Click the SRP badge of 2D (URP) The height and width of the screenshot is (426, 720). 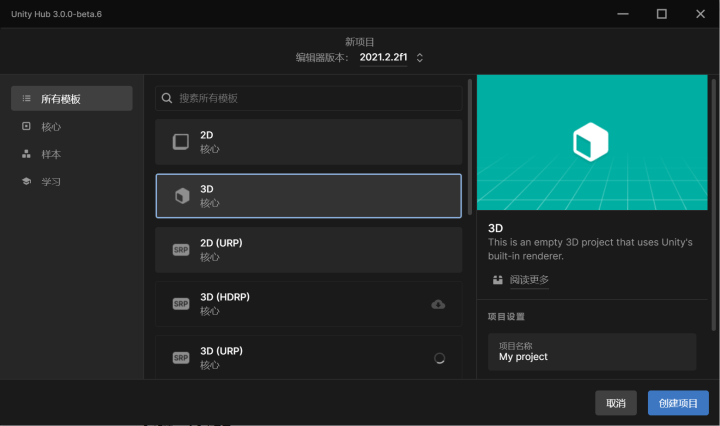click(181, 250)
